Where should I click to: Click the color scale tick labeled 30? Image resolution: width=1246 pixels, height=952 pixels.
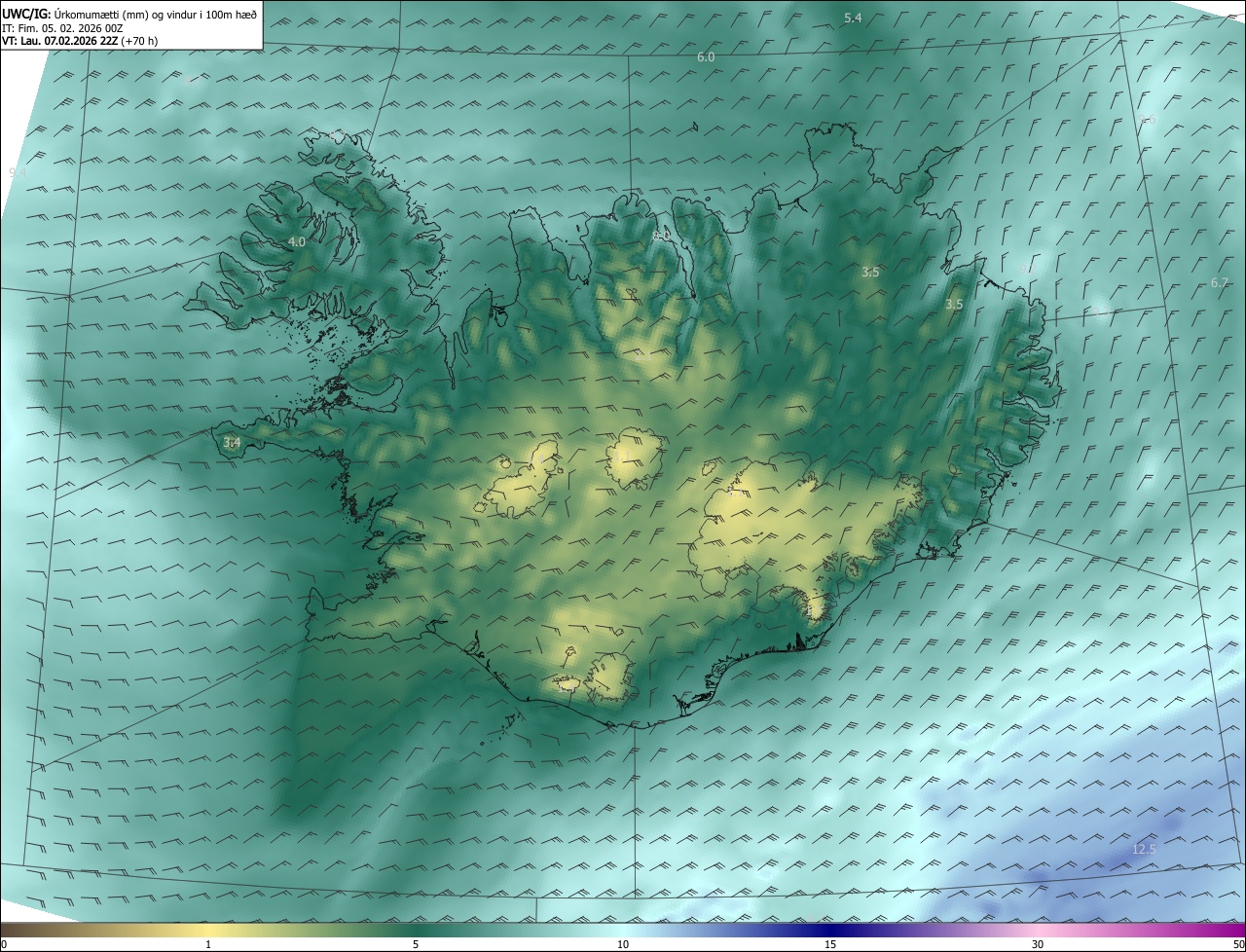pyautogui.click(x=1038, y=944)
